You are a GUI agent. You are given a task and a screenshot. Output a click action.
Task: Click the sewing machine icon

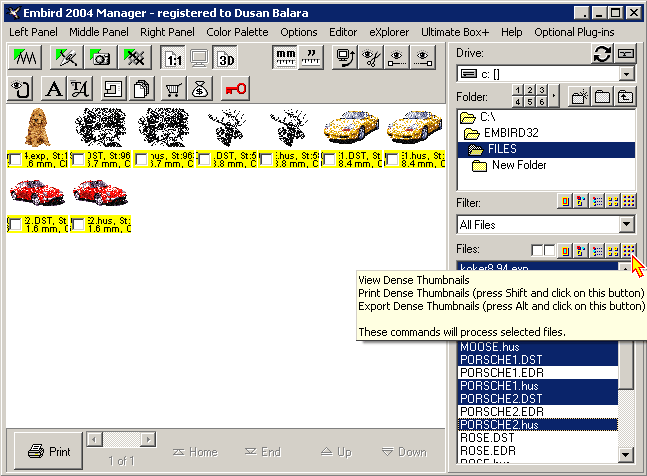point(113,89)
